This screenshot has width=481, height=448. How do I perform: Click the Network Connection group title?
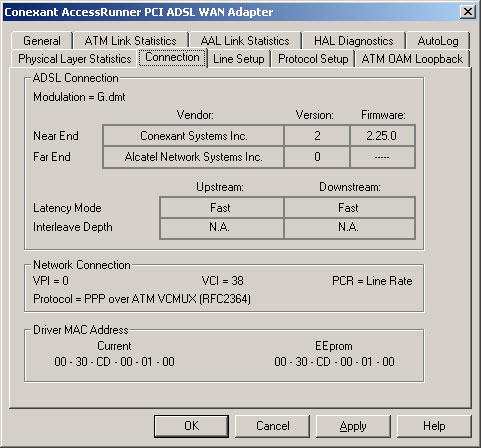pos(82,265)
